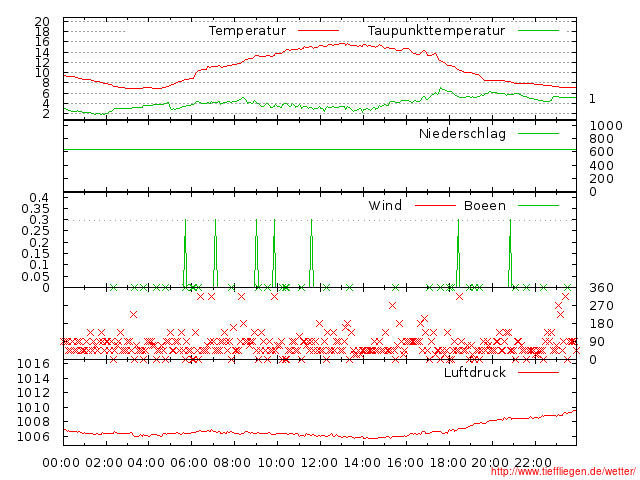Click the 1006 pressure axis value

click(x=33, y=436)
